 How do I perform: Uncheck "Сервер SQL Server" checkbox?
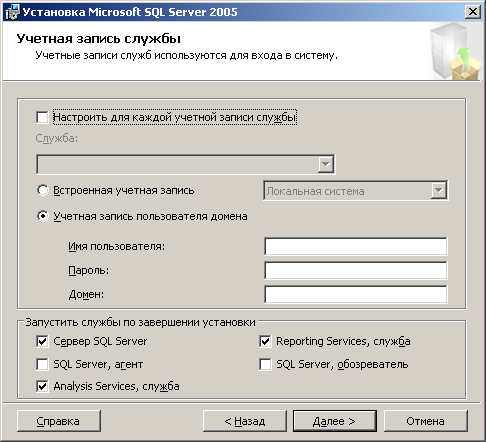point(42,342)
